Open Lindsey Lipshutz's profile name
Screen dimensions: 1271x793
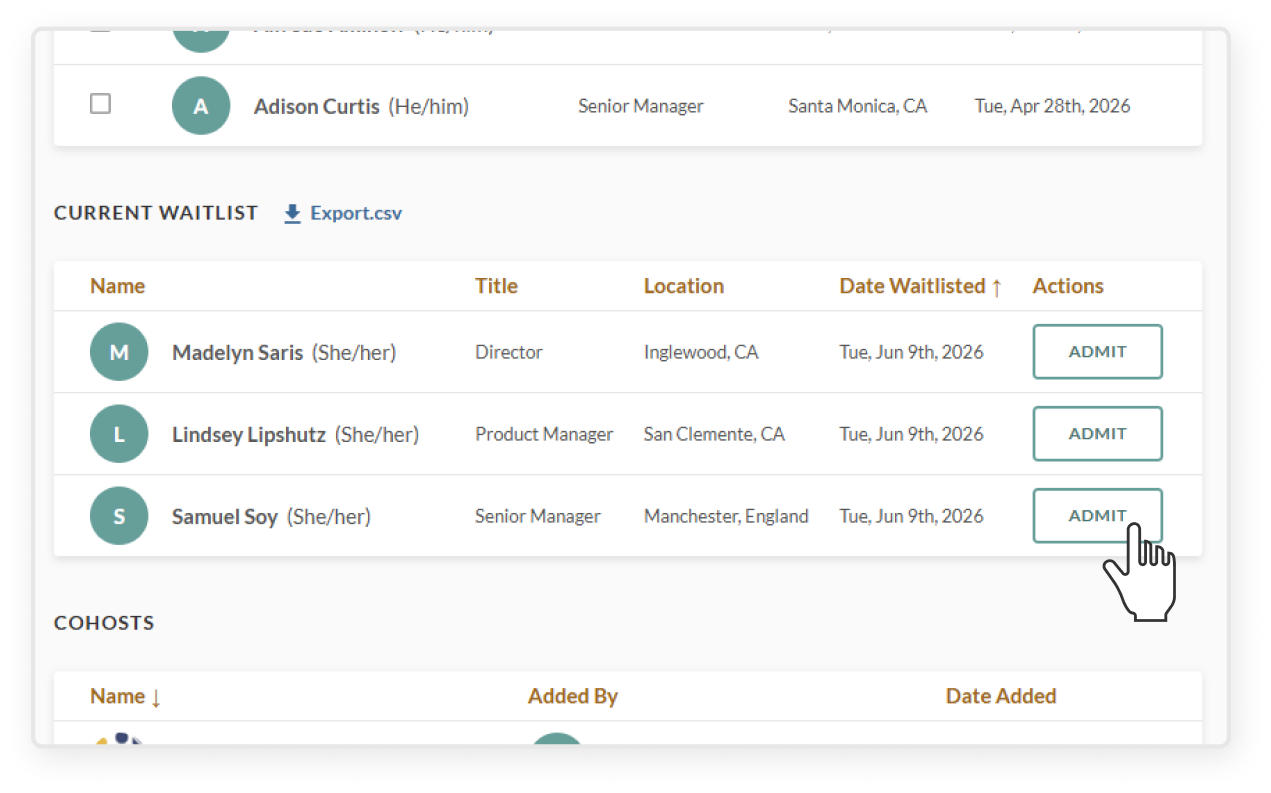(x=249, y=434)
